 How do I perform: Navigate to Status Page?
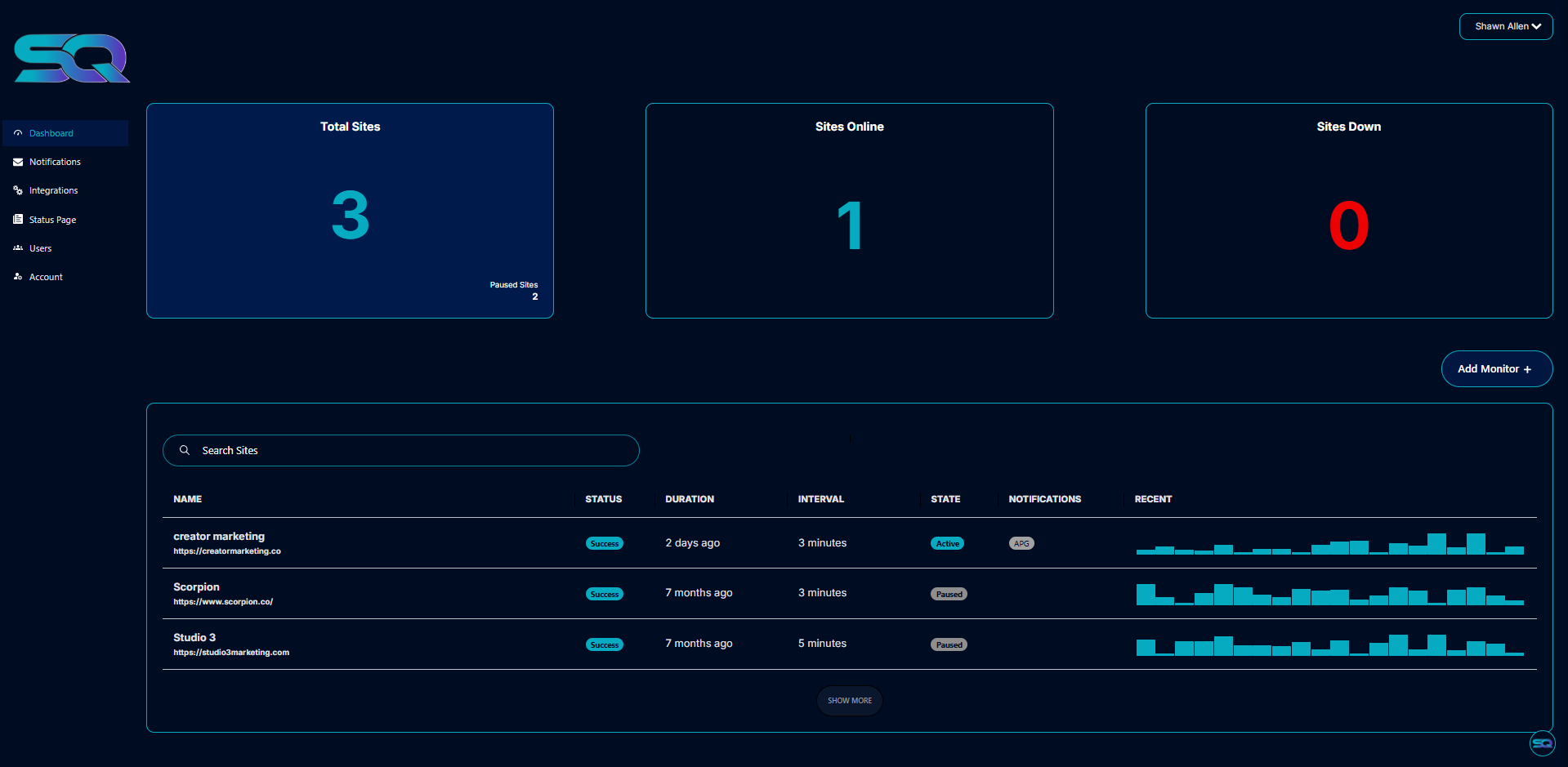point(65,220)
